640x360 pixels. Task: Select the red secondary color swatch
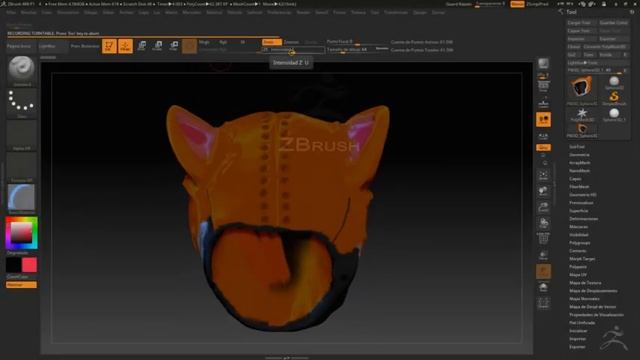[x=29, y=265]
